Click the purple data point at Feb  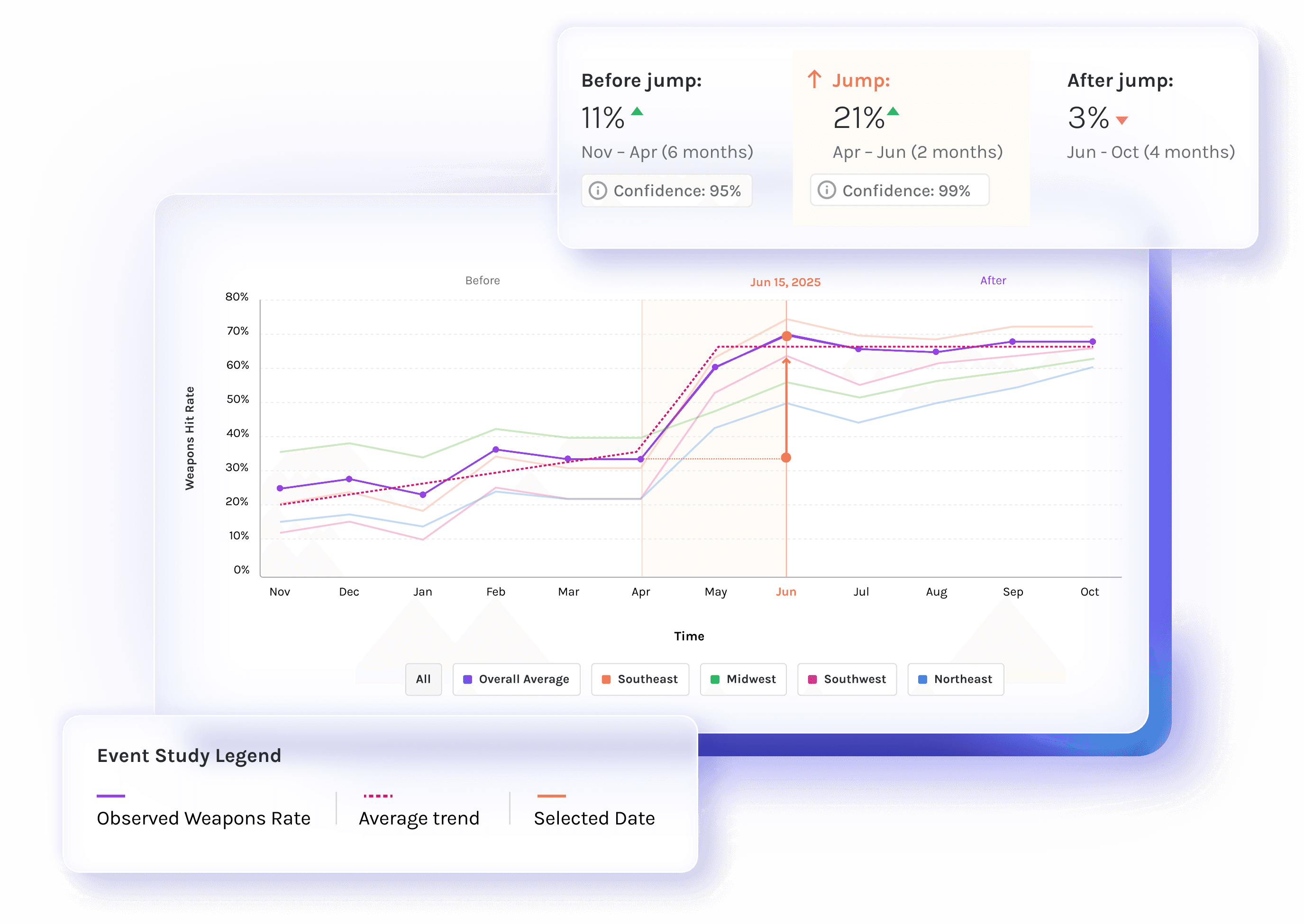496,450
